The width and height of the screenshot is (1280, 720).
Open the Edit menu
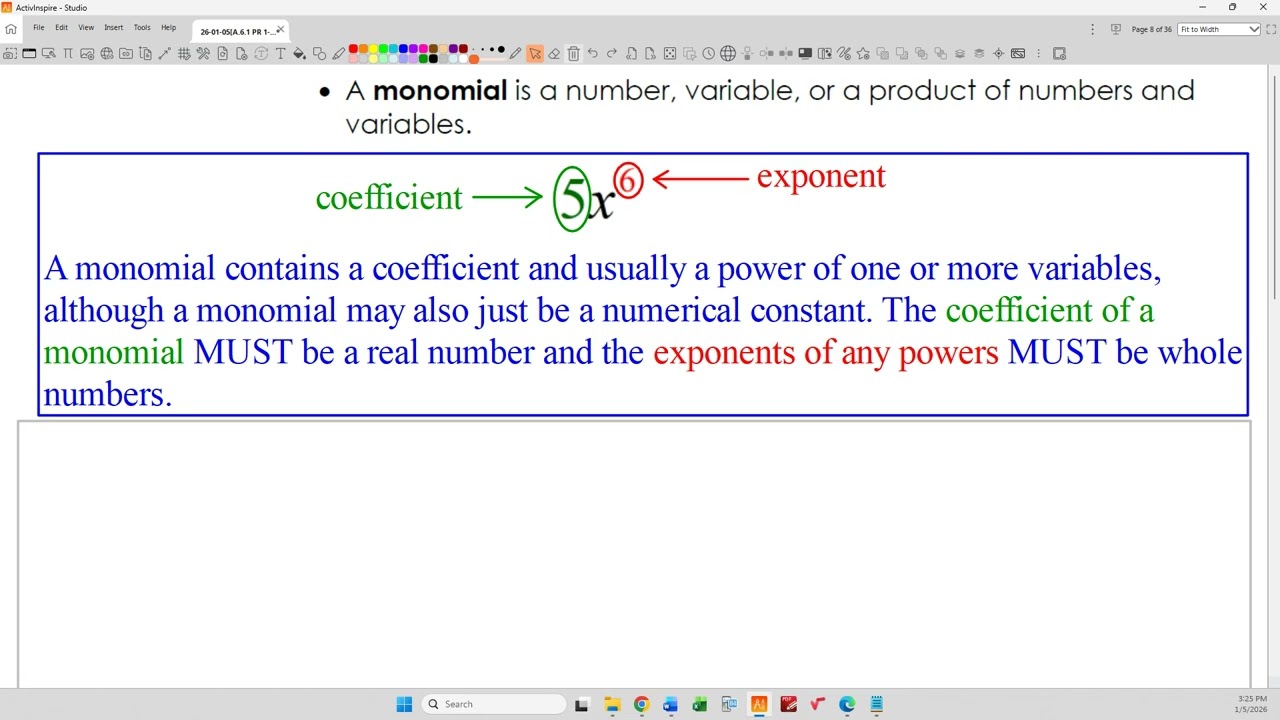(61, 28)
